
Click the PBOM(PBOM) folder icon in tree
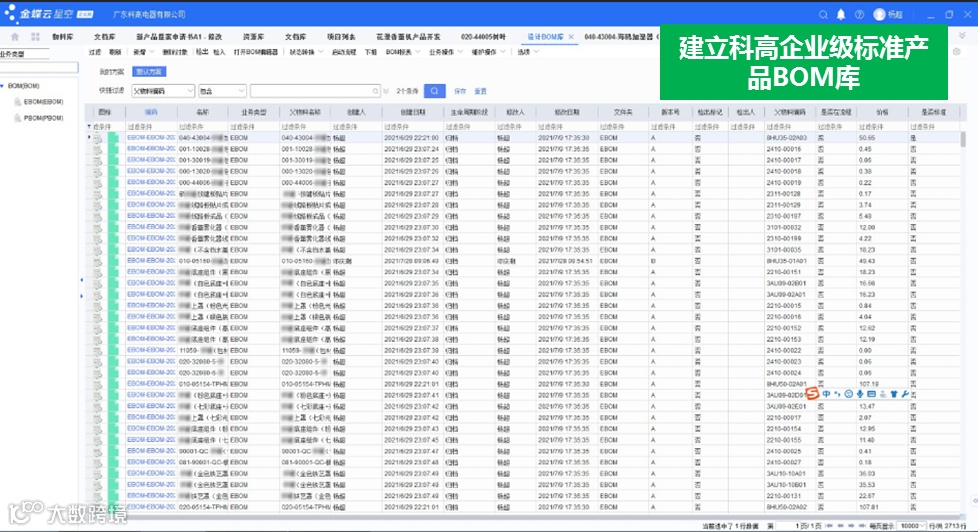[17, 118]
